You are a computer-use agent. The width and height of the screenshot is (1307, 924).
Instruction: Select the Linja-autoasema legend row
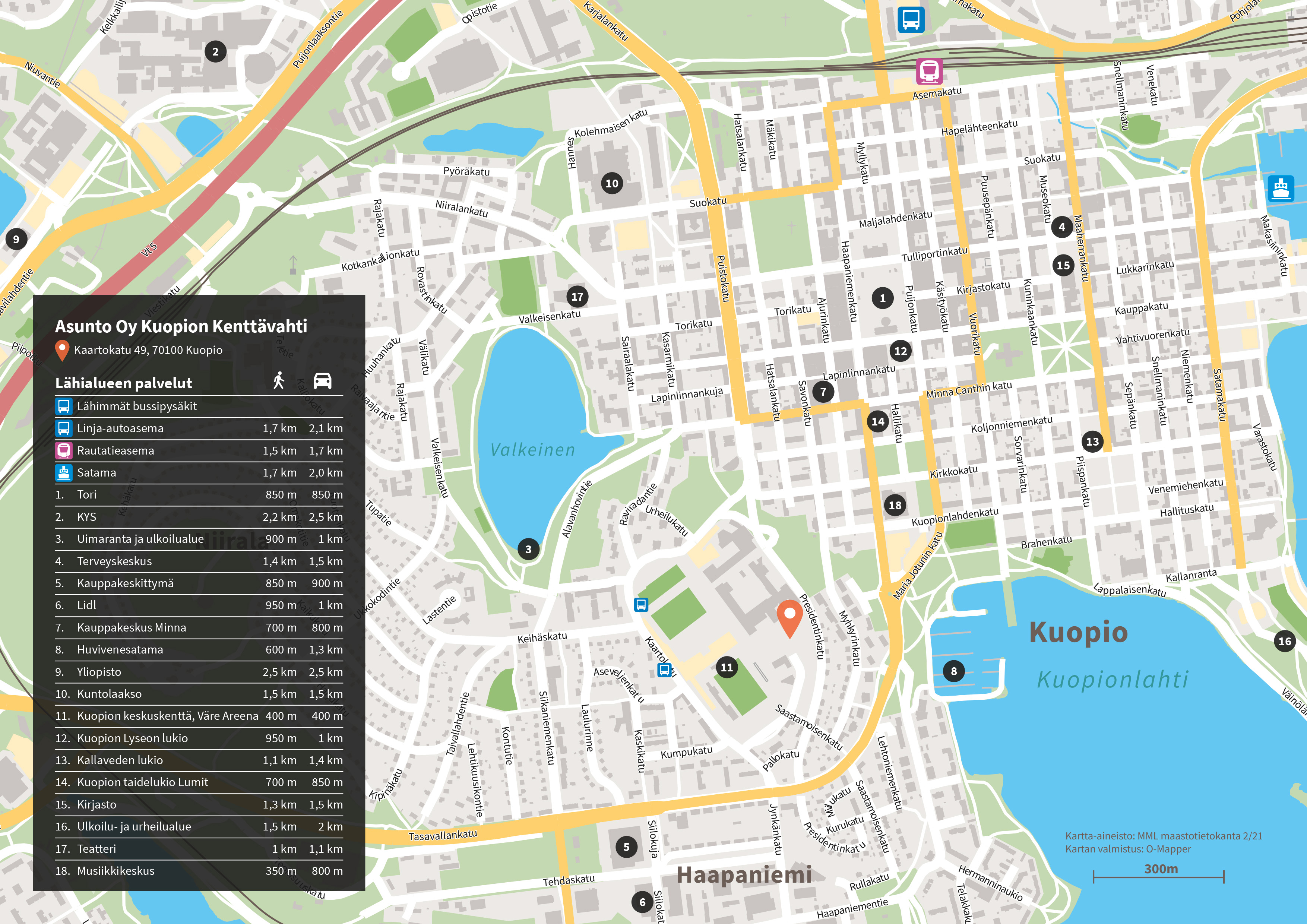click(120, 428)
